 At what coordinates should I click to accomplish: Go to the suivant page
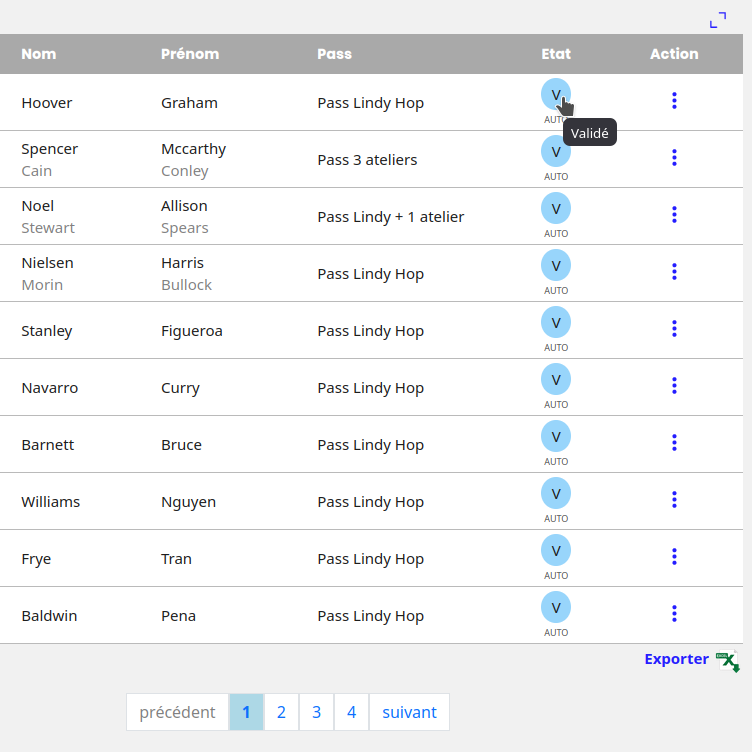click(x=409, y=712)
